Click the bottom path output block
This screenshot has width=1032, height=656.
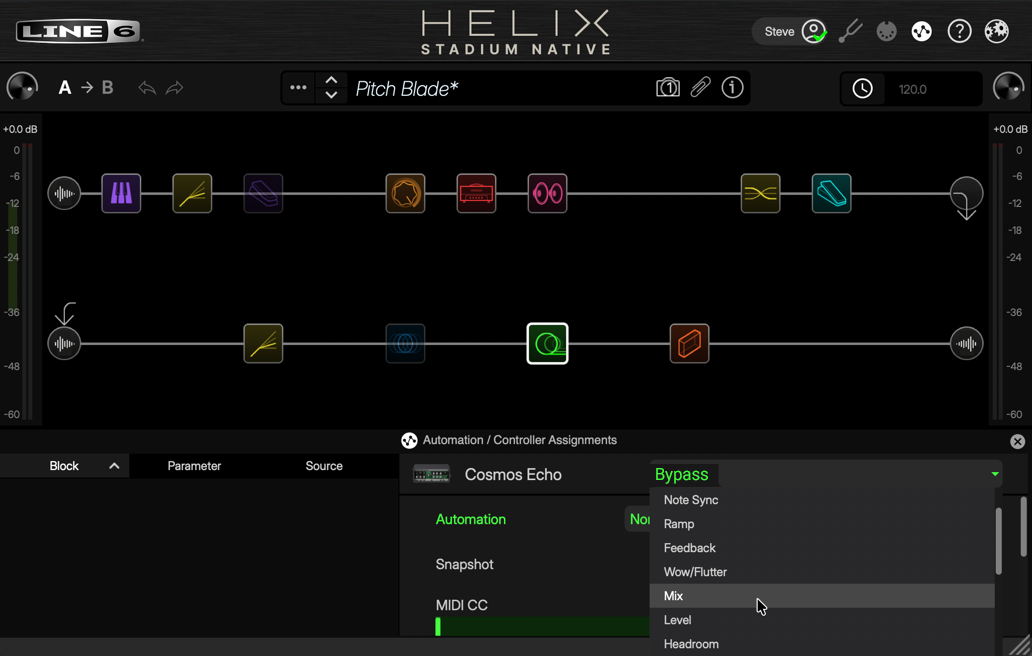[x=967, y=343]
